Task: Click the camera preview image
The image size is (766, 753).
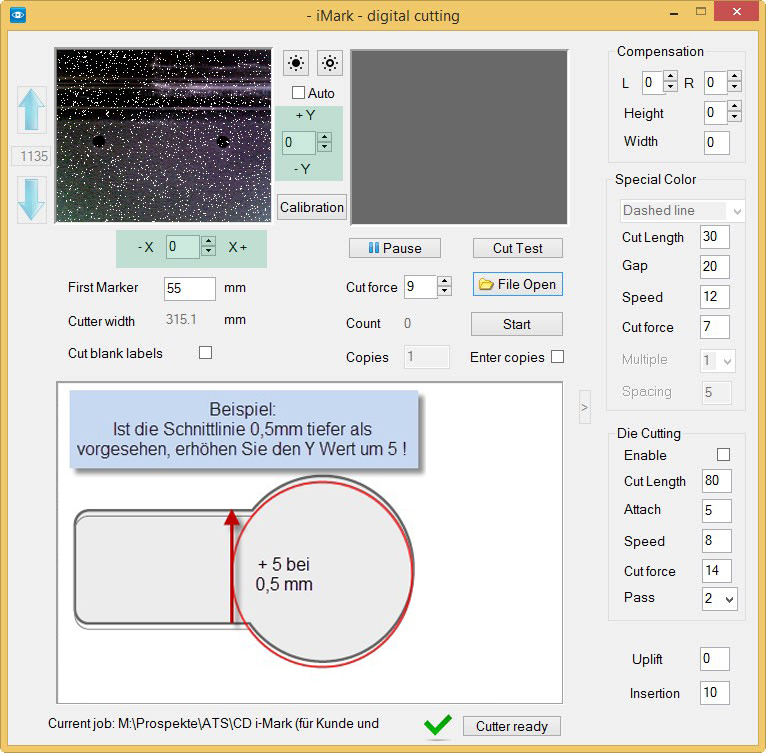Action: [x=164, y=136]
